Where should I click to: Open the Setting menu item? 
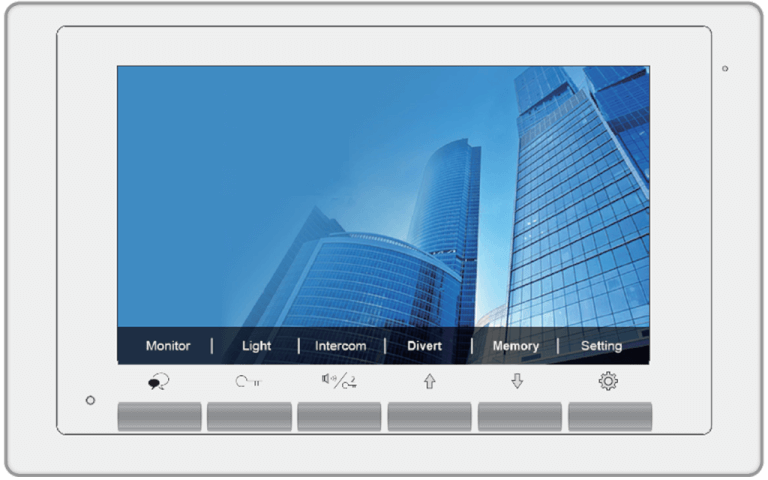click(x=601, y=346)
